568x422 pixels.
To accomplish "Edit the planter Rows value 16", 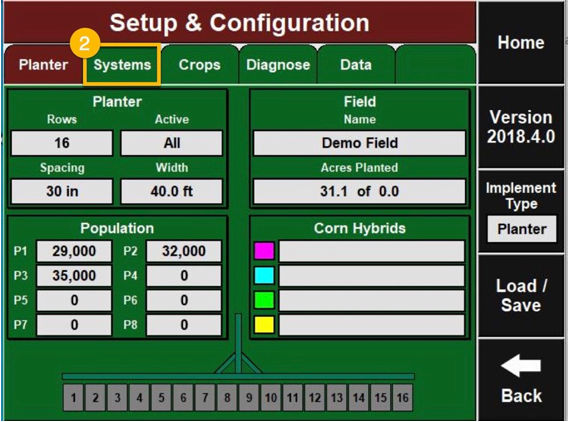I will point(62,143).
